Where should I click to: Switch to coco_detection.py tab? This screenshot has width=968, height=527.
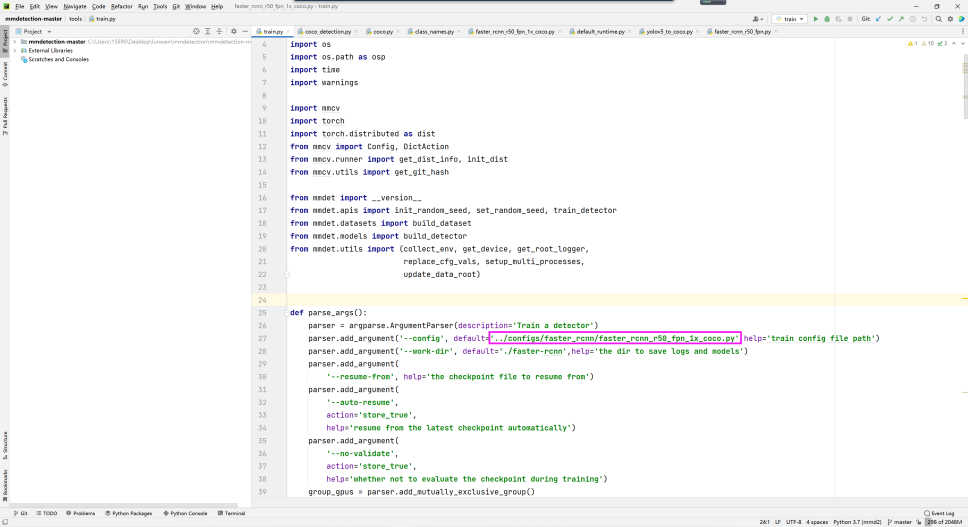(x=328, y=31)
